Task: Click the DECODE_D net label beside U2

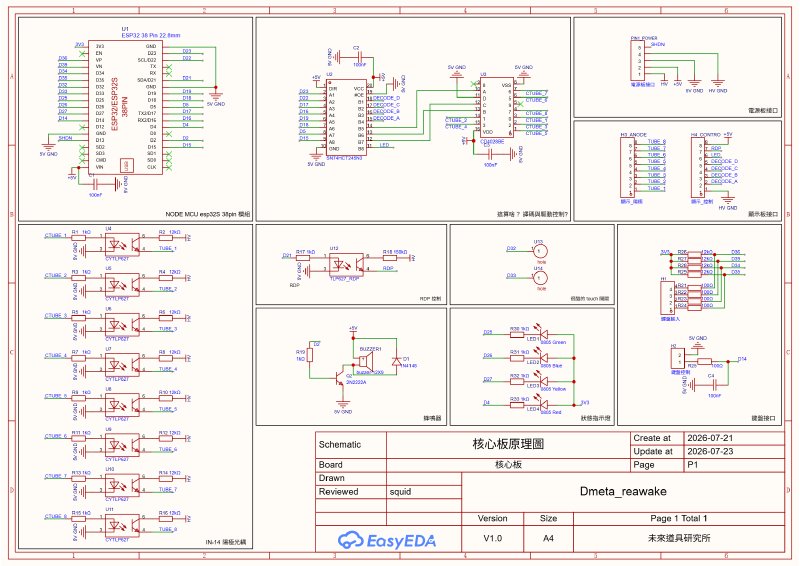Action: [x=386, y=97]
